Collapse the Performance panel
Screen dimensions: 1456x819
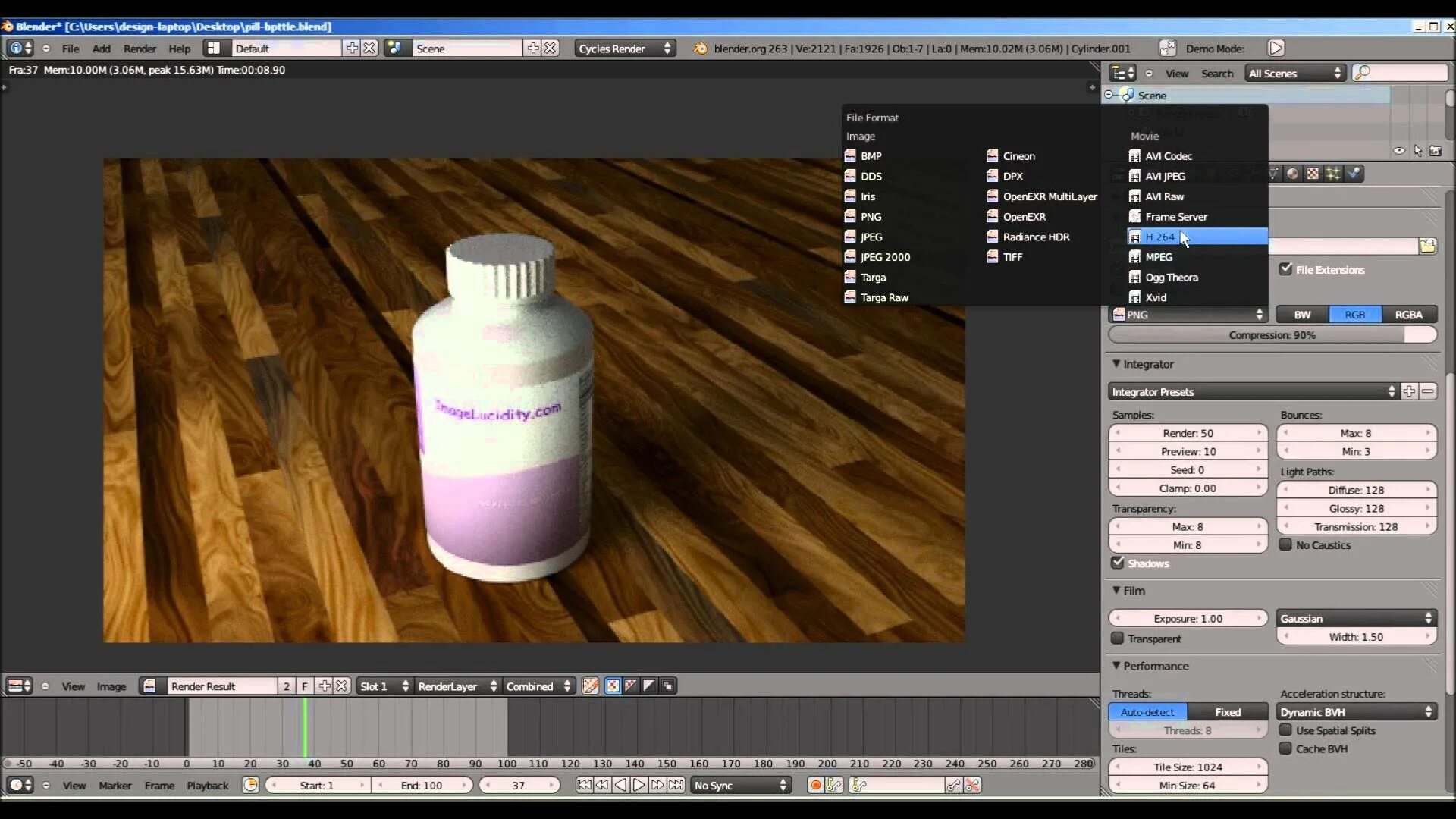1116,666
